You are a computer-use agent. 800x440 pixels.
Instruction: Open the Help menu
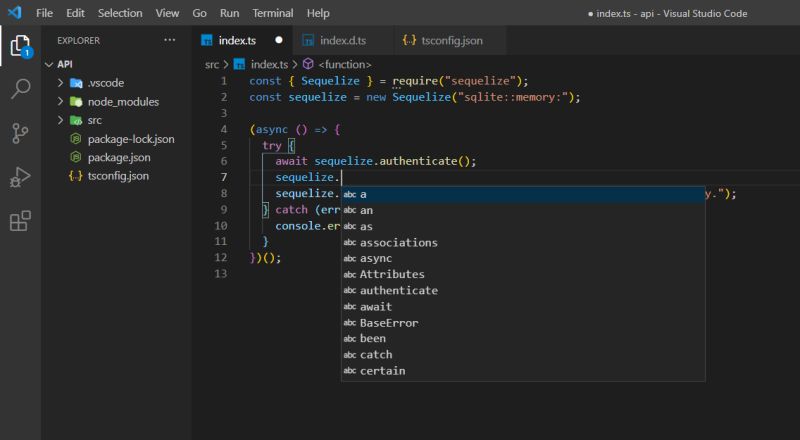[318, 13]
